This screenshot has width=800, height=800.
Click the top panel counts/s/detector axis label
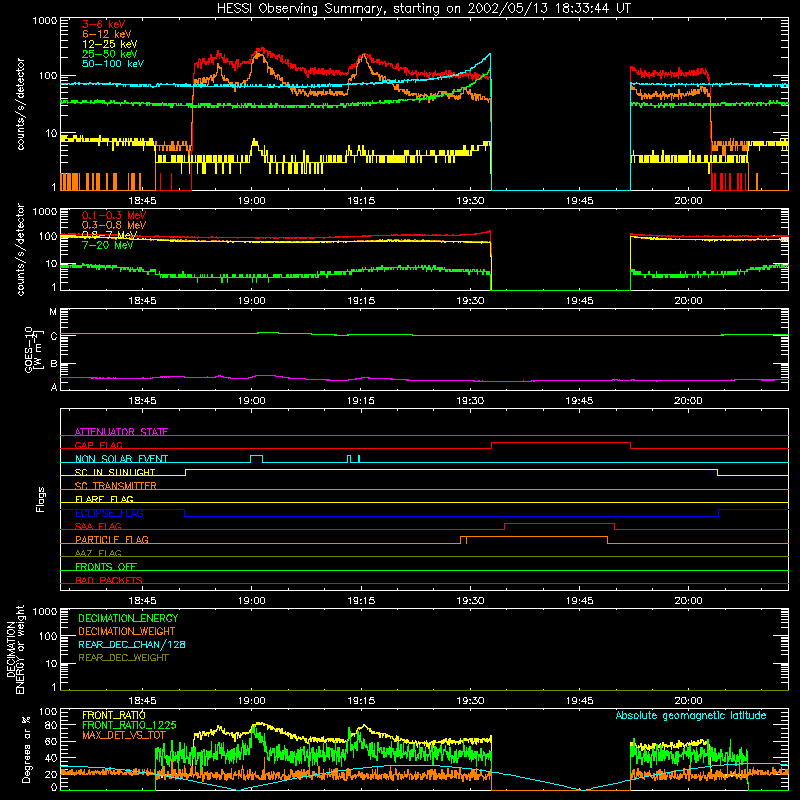point(20,104)
